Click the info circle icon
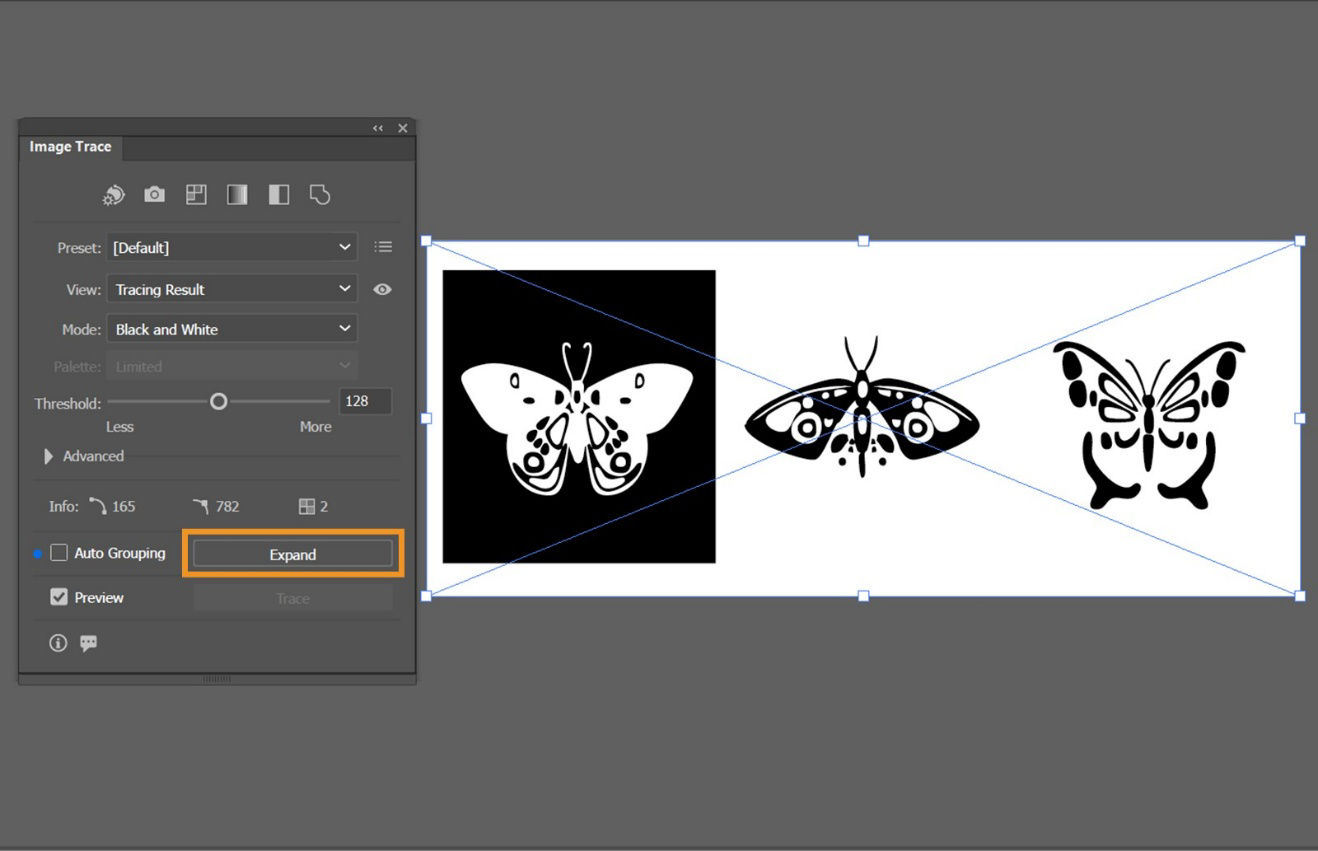Screen dimensions: 1318x851 click(58, 643)
